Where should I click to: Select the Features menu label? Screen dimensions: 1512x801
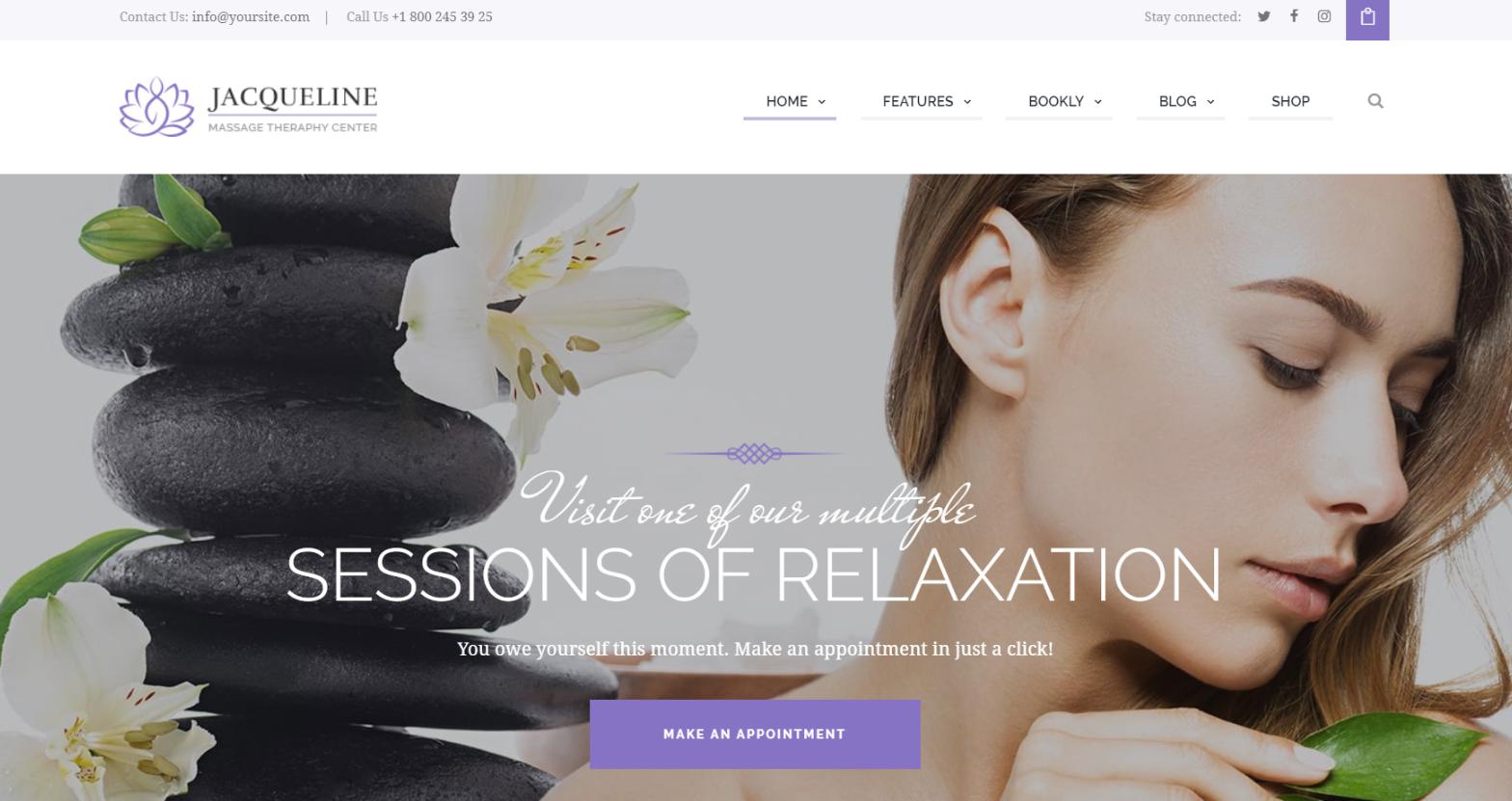917,101
